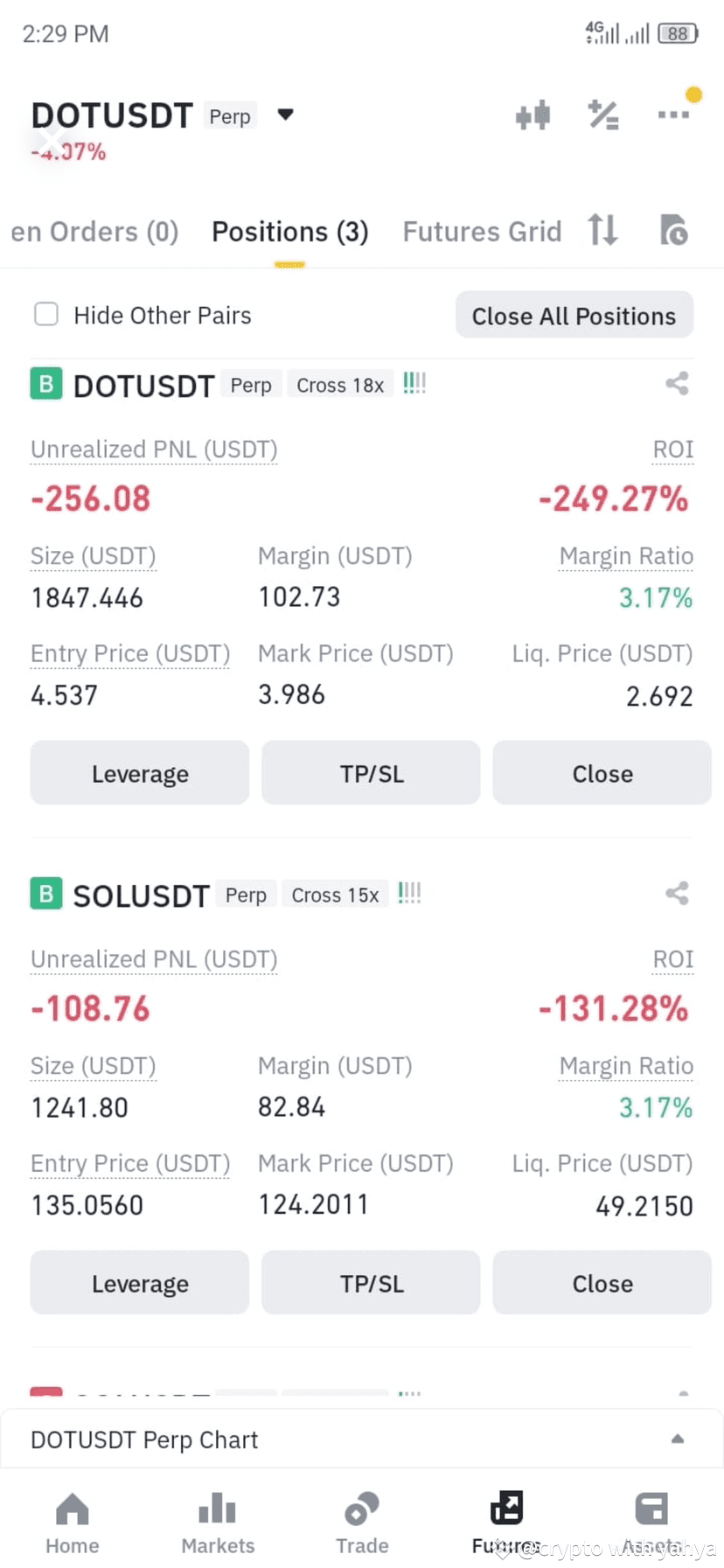Share the DOTUSDT position

point(677,383)
